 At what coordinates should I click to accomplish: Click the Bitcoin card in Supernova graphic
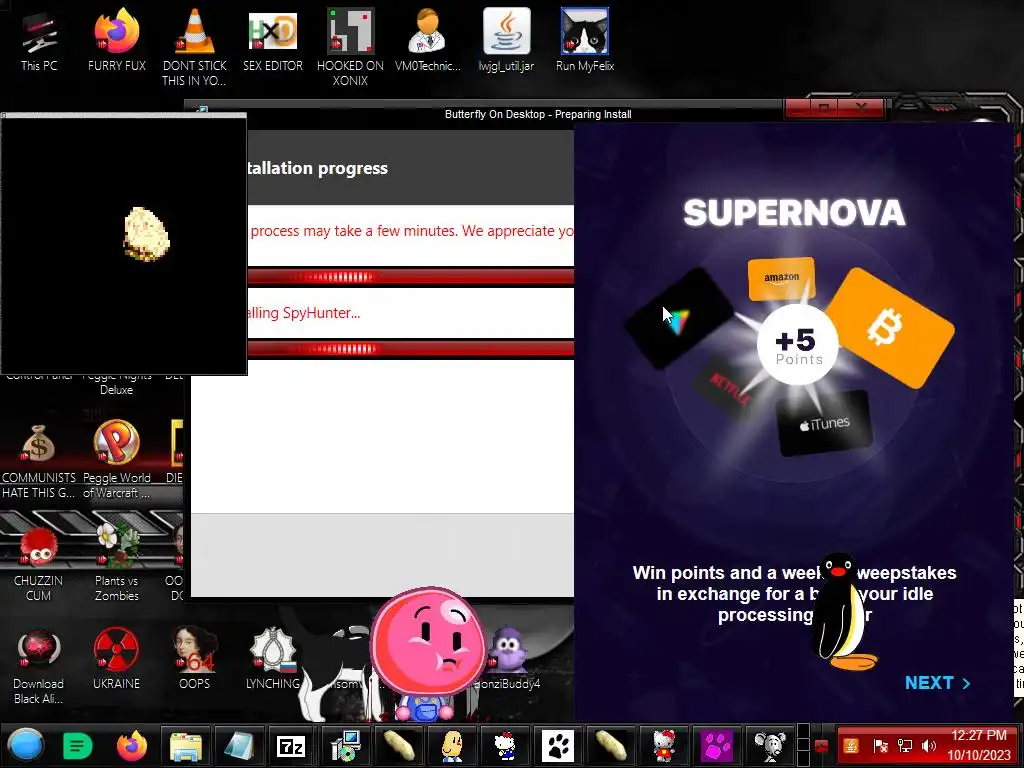pyautogui.click(x=891, y=328)
